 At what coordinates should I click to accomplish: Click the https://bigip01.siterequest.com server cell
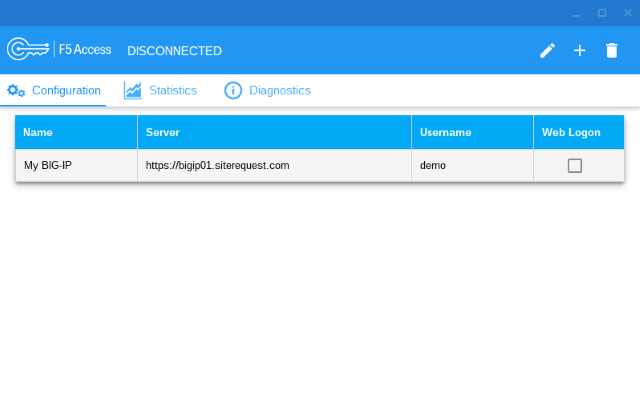[274, 165]
